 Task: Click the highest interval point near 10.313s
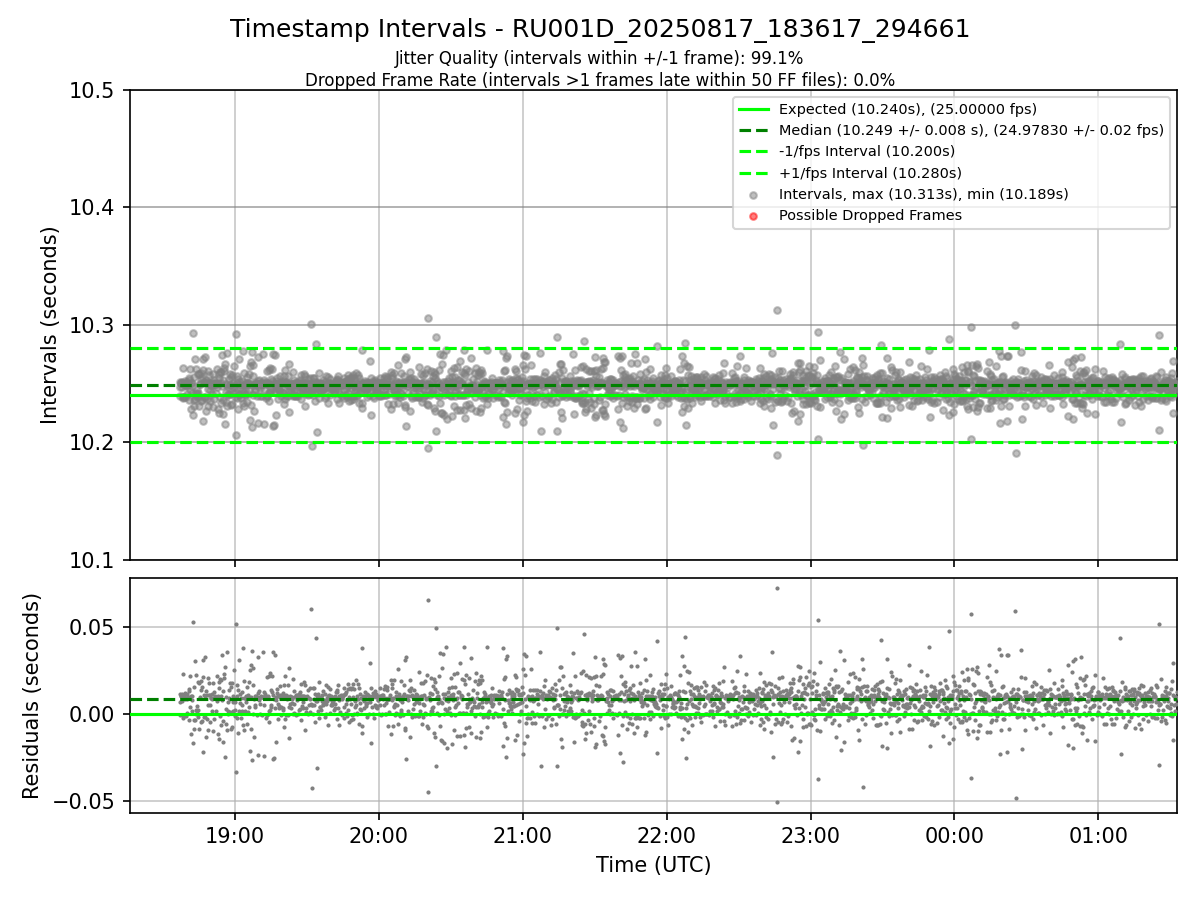(x=777, y=310)
